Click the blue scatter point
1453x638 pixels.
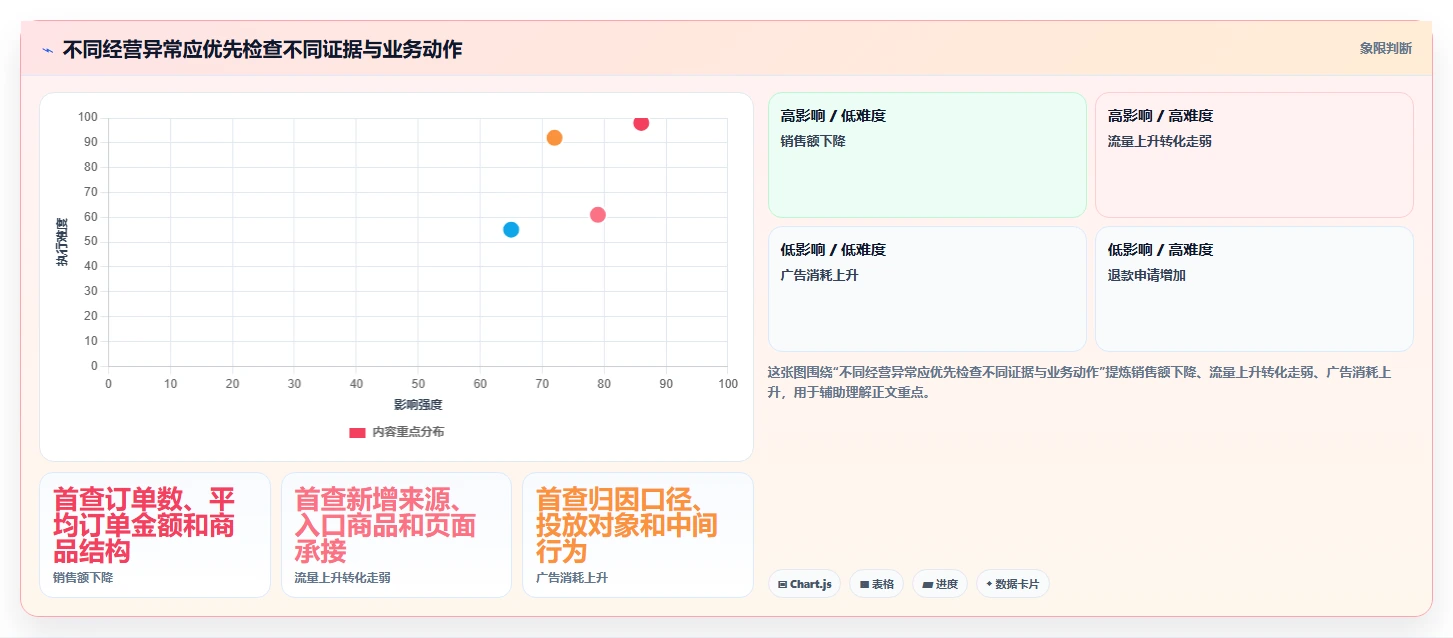click(x=511, y=229)
